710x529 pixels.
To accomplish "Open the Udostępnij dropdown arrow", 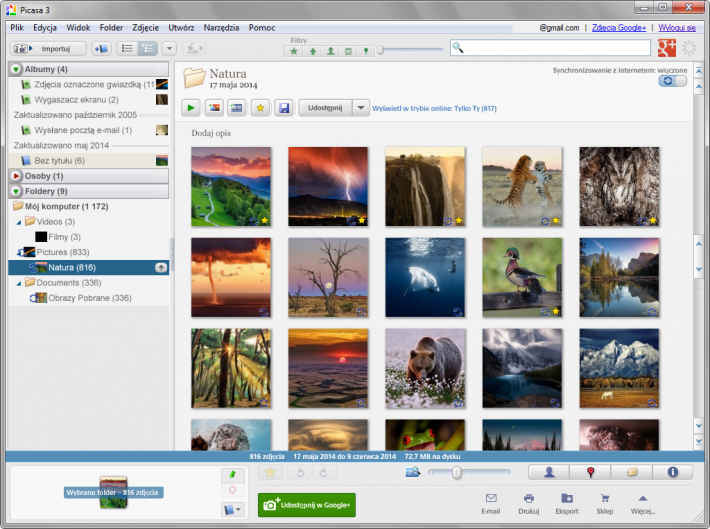I will [x=361, y=108].
